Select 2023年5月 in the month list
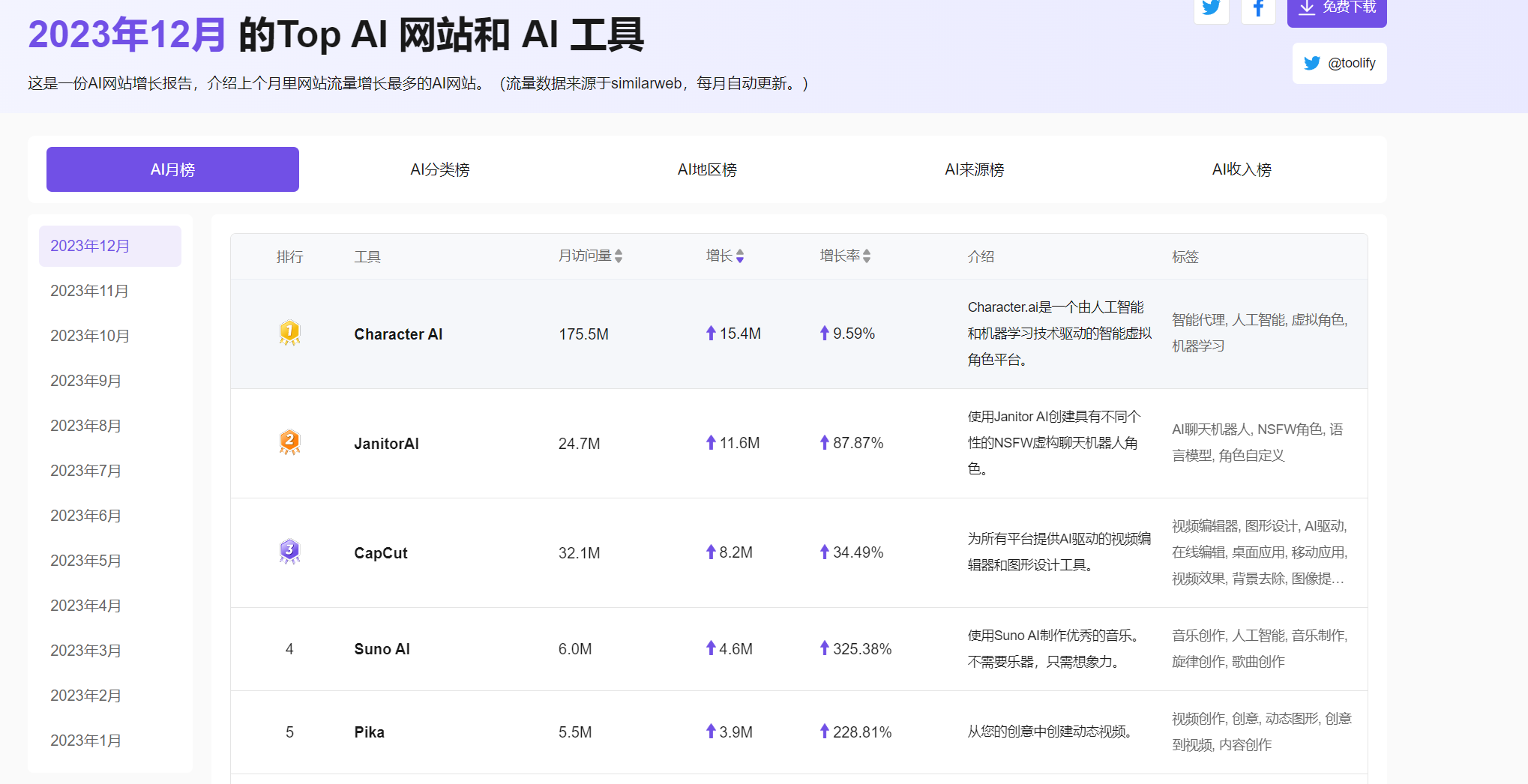 pos(110,561)
